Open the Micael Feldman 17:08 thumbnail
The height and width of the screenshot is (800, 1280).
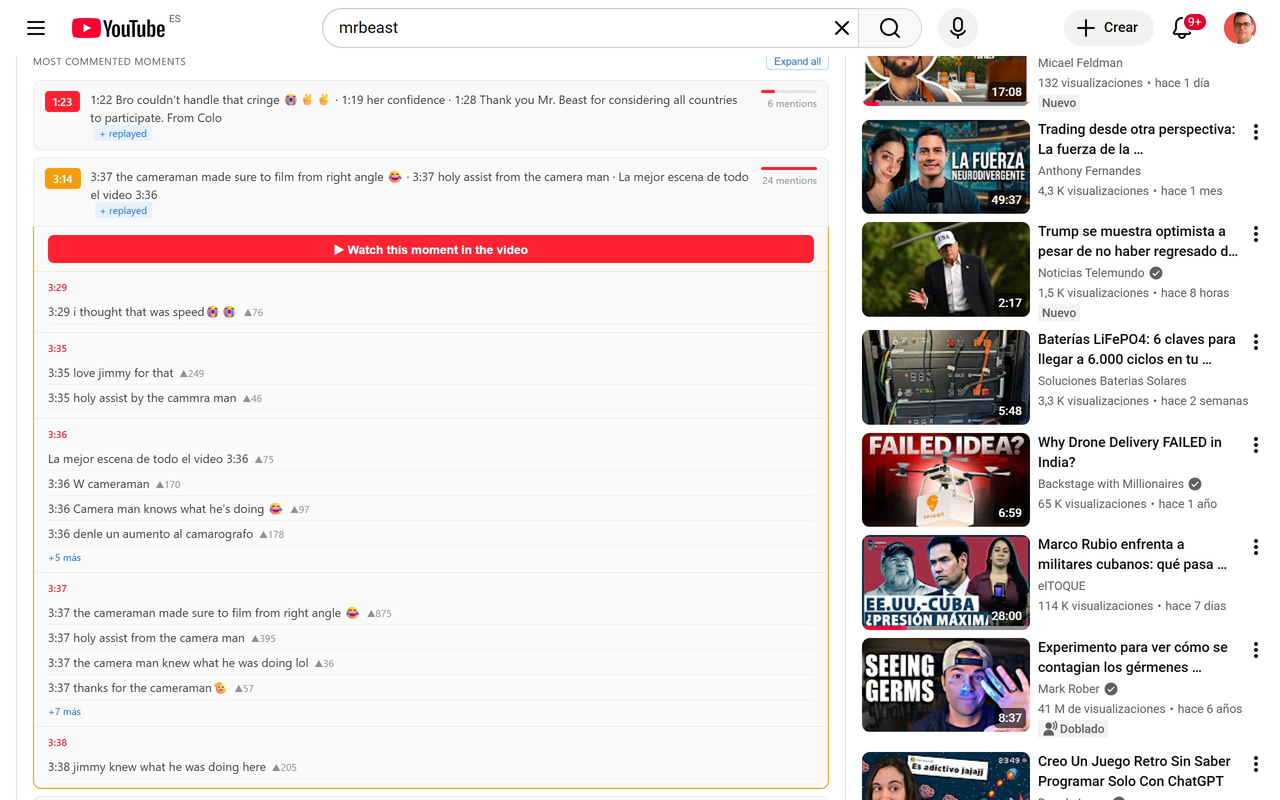tap(946, 80)
